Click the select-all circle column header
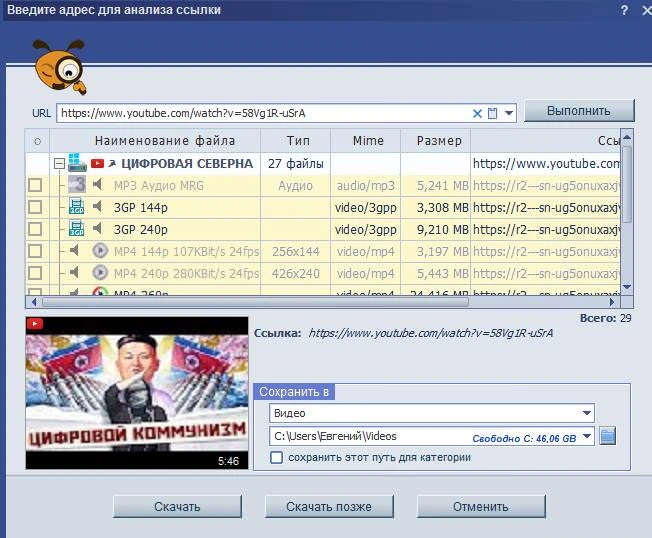The image size is (652, 538). [x=37, y=141]
